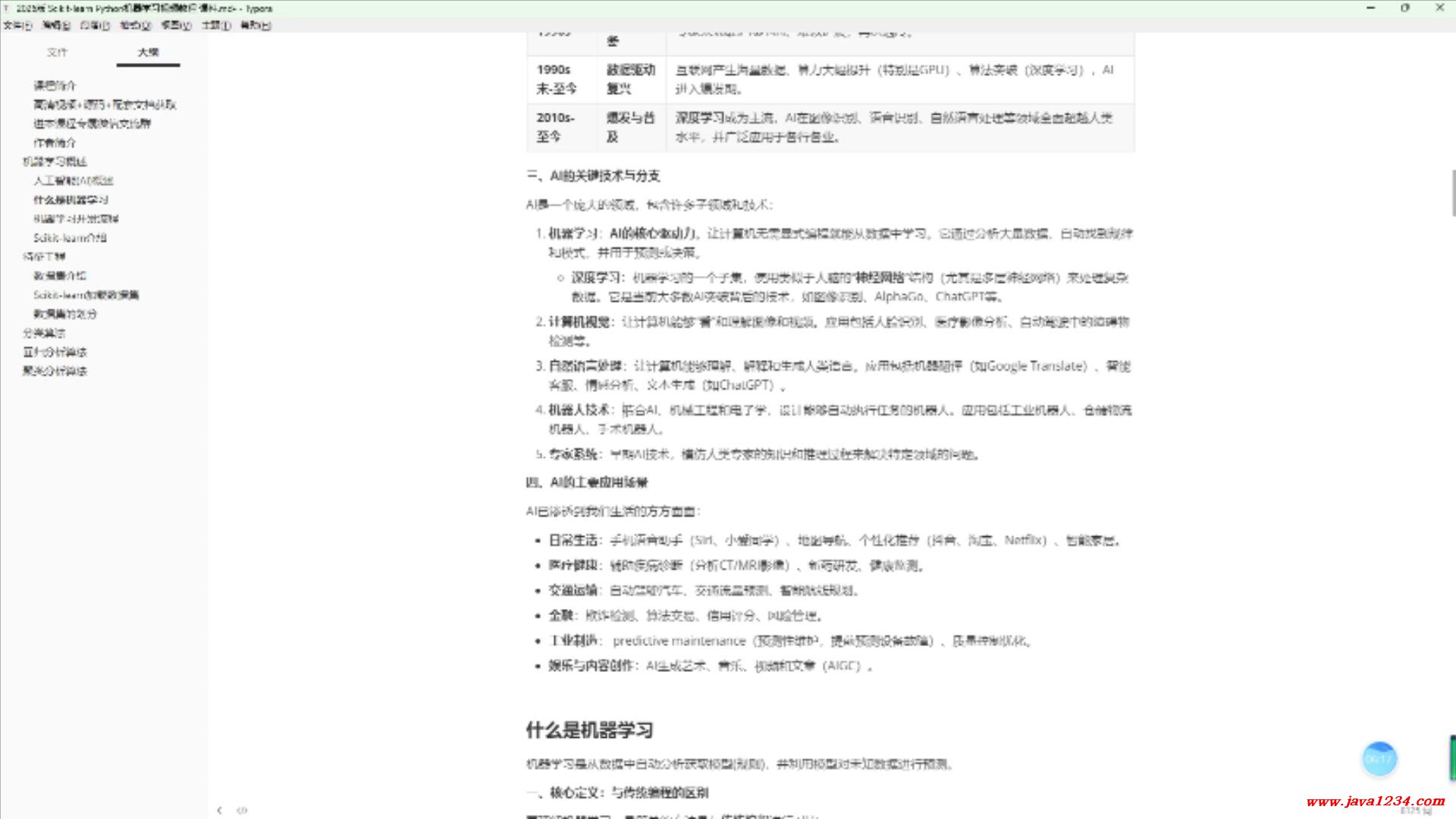The height and width of the screenshot is (819, 1456).
Task: Click the blue floating timer bubble
Action: [1379, 758]
